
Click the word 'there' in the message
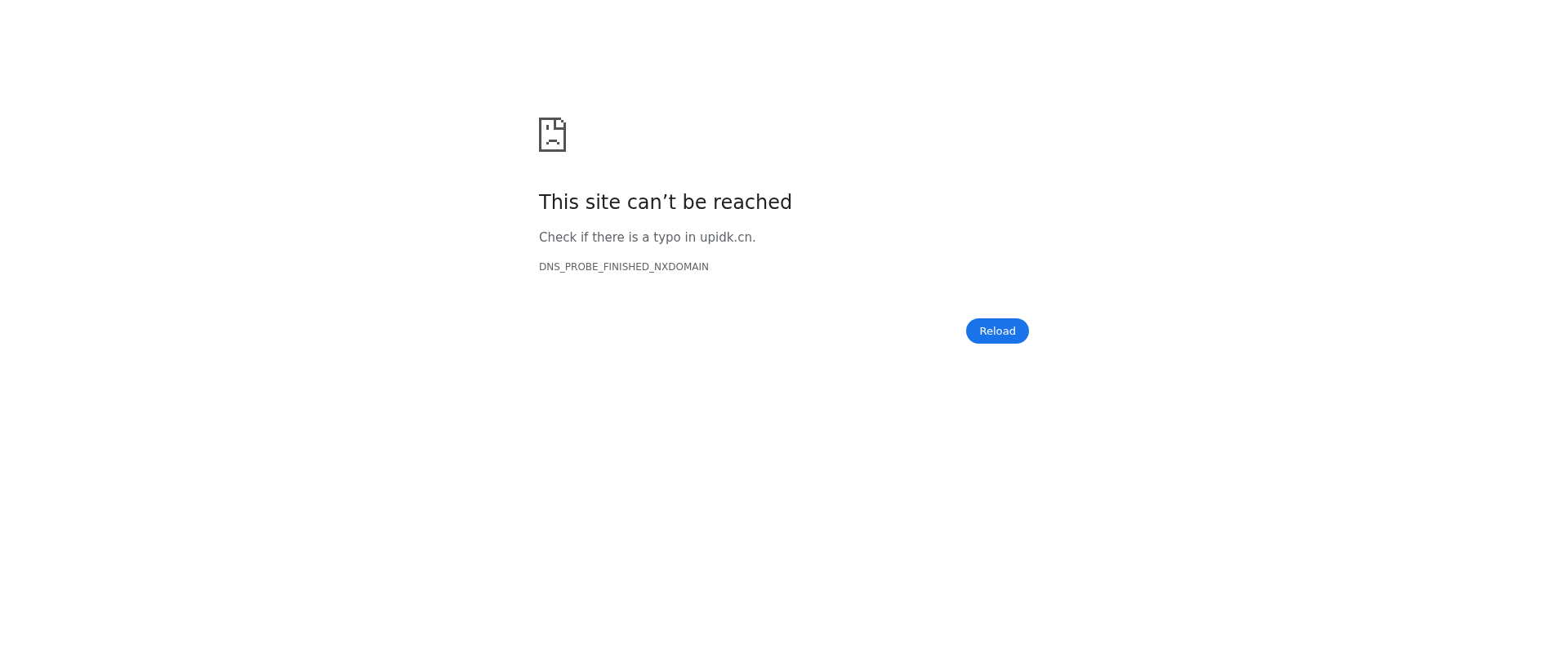click(608, 238)
